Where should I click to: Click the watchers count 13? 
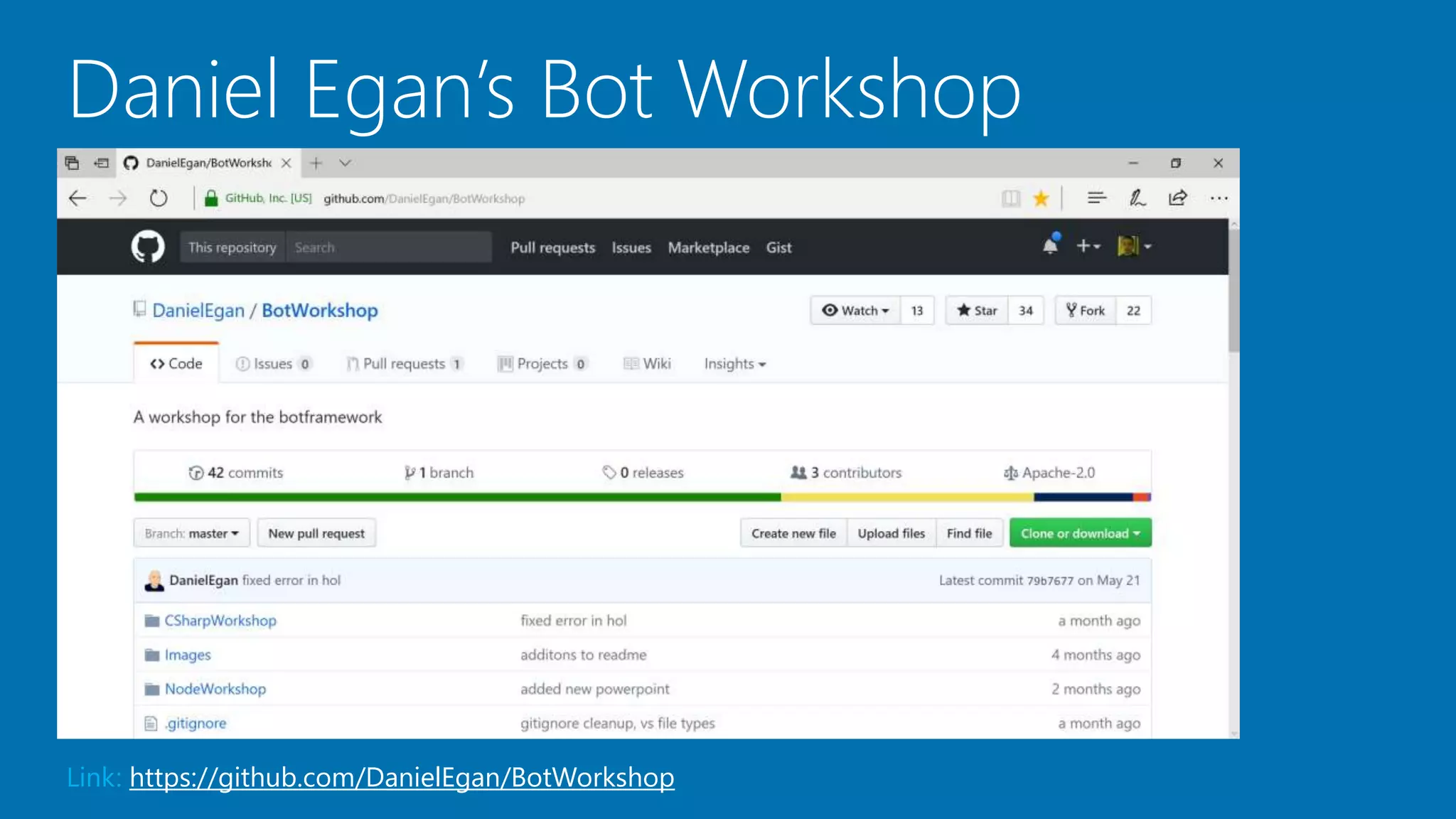click(917, 311)
